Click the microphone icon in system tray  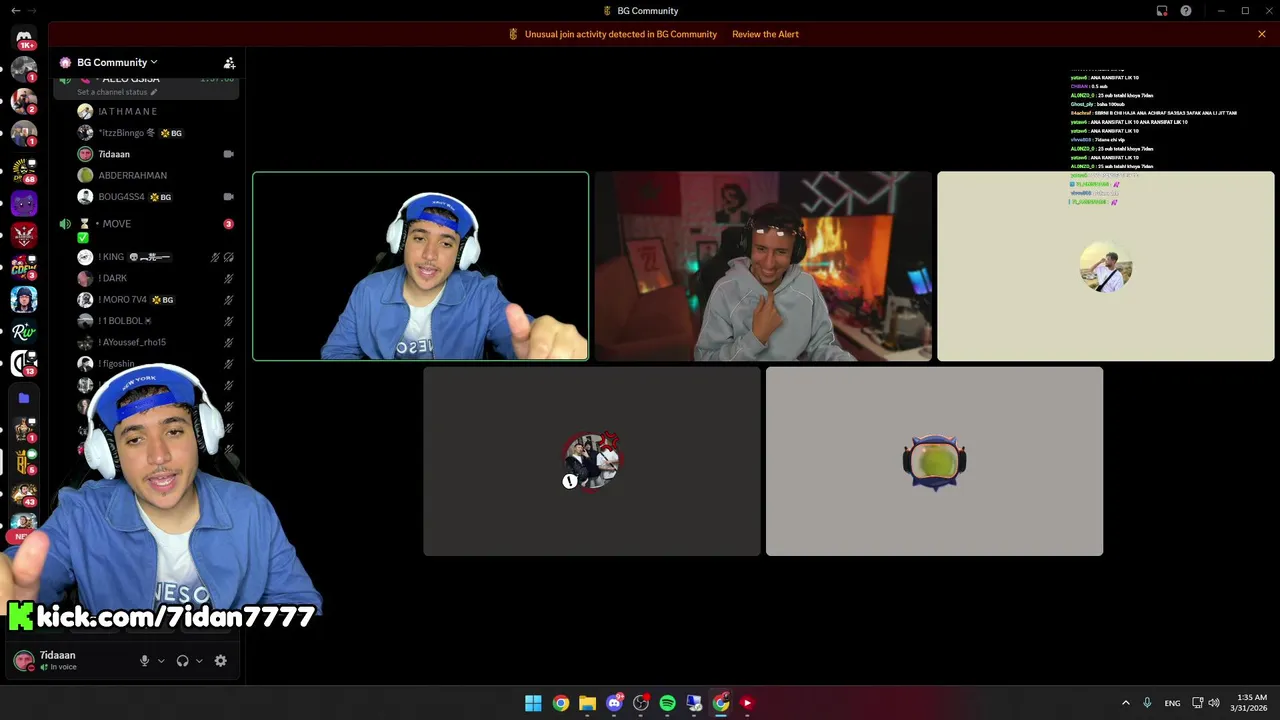[1147, 703]
